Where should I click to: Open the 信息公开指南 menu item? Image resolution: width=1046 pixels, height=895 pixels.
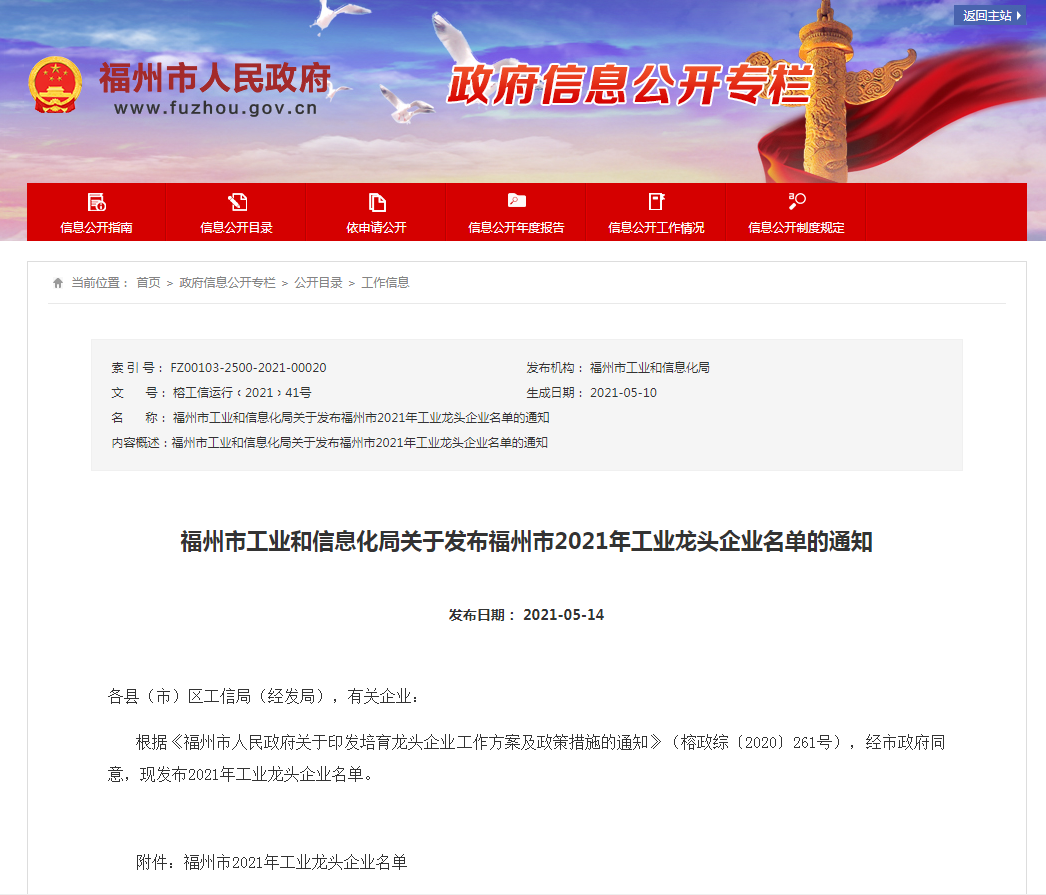96,227
